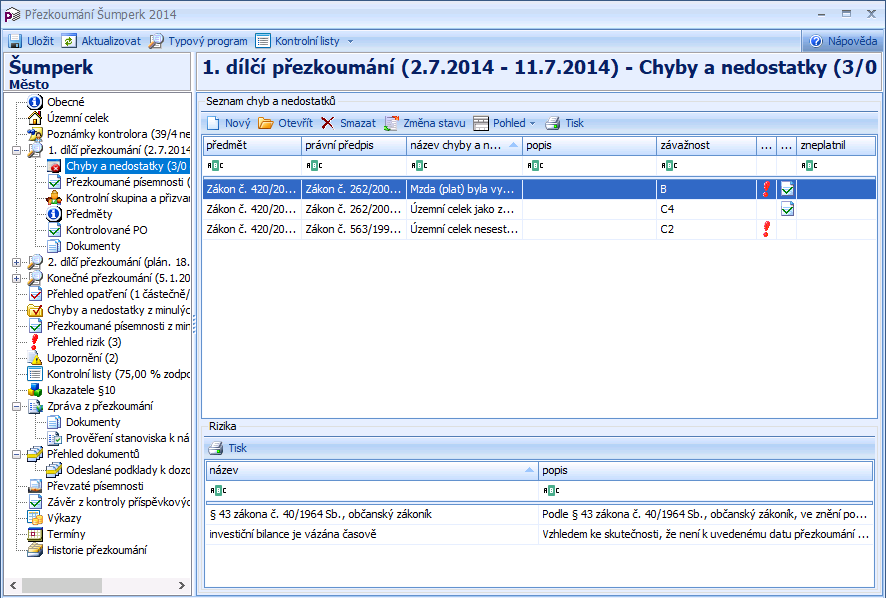The width and height of the screenshot is (886, 598).
Task: Click the Aktualizovat refresh icon
Action: coord(68,41)
